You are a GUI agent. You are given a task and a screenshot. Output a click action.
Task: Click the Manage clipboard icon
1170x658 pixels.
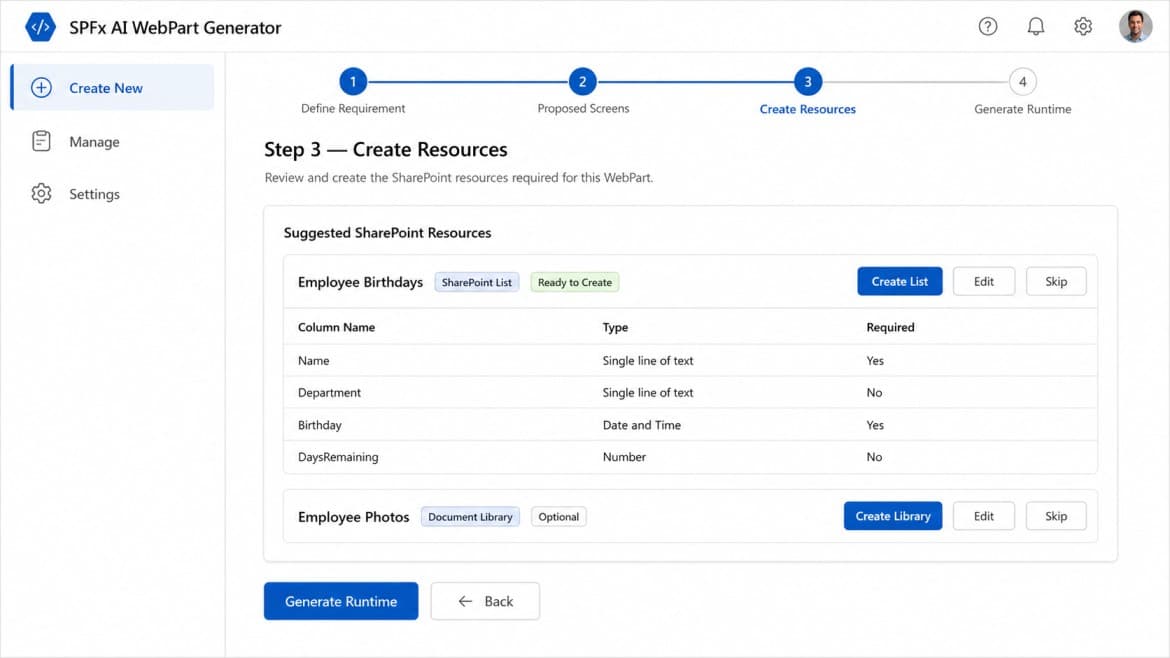(x=41, y=141)
